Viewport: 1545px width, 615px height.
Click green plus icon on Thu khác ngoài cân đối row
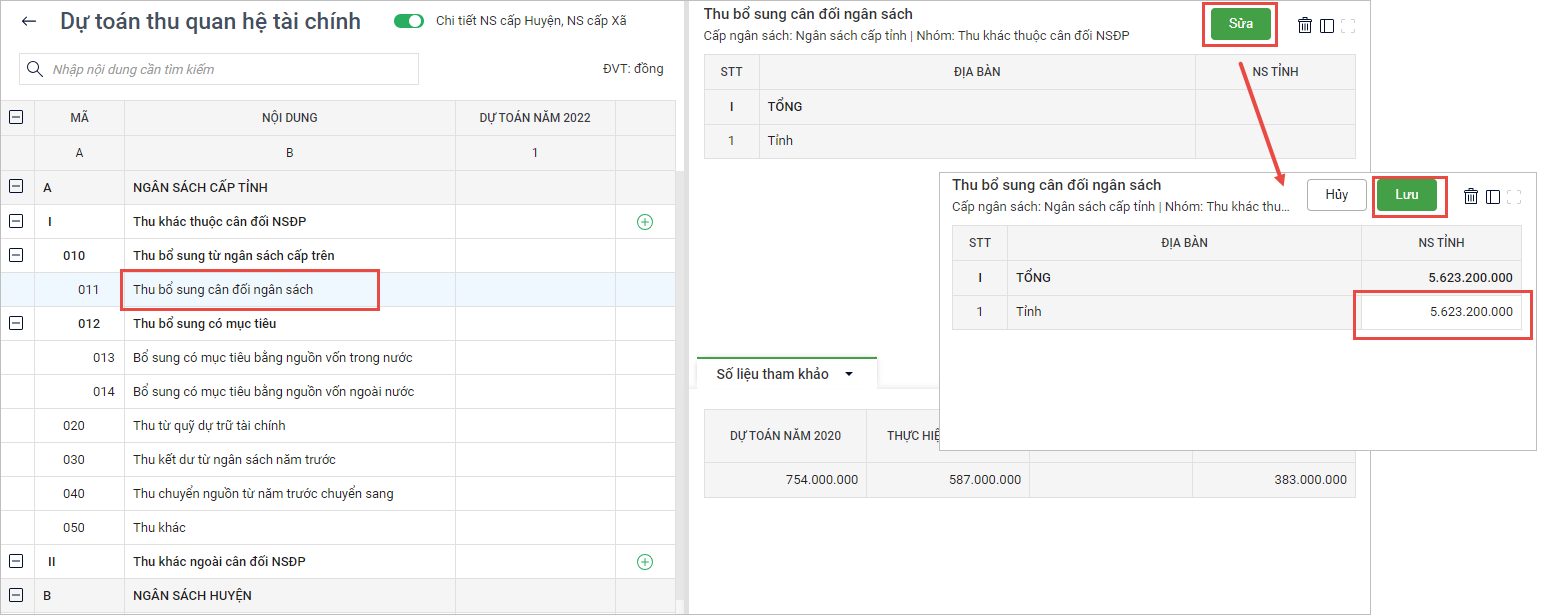point(645,562)
